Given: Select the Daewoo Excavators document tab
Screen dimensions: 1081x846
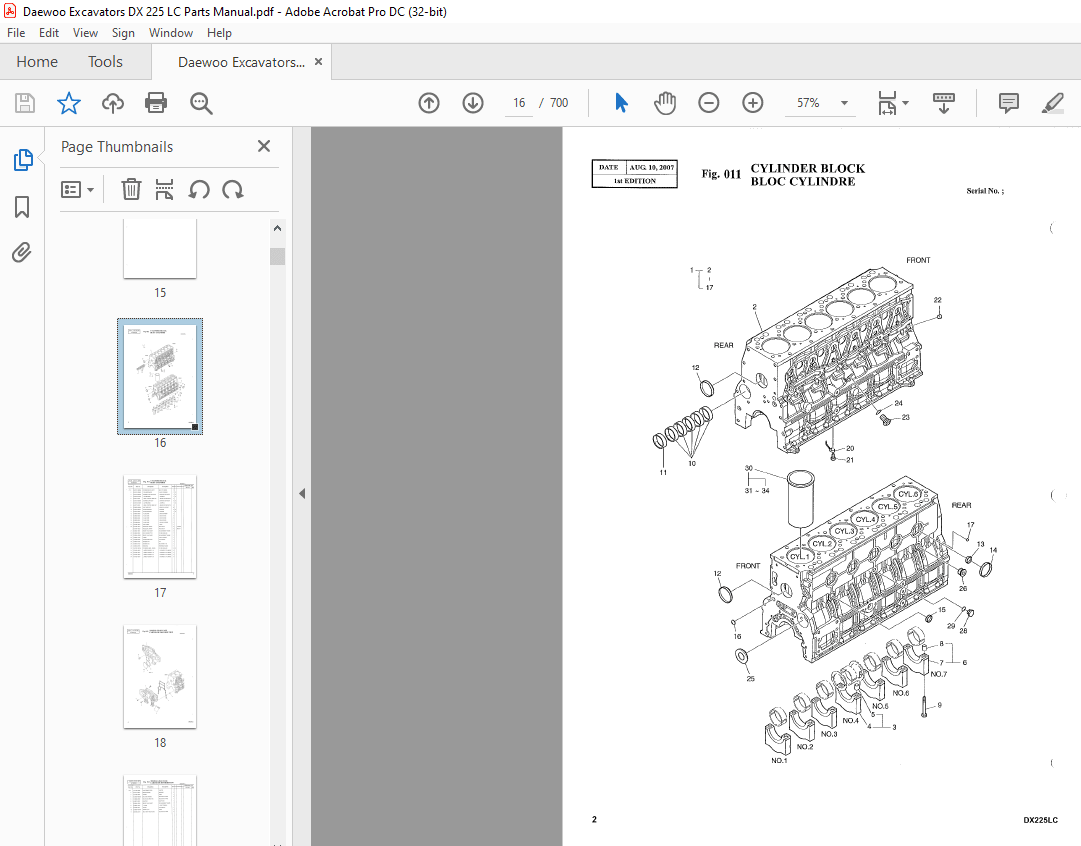Looking at the screenshot, I should pyautogui.click(x=241, y=62).
